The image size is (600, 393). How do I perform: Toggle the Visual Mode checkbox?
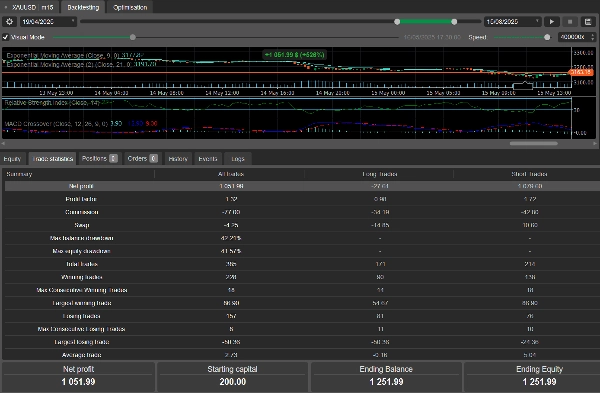point(6,37)
